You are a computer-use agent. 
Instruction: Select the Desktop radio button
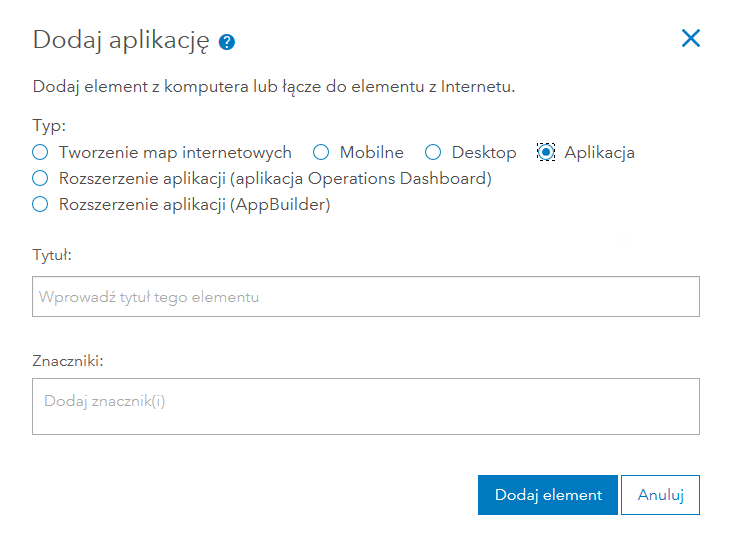(433, 153)
